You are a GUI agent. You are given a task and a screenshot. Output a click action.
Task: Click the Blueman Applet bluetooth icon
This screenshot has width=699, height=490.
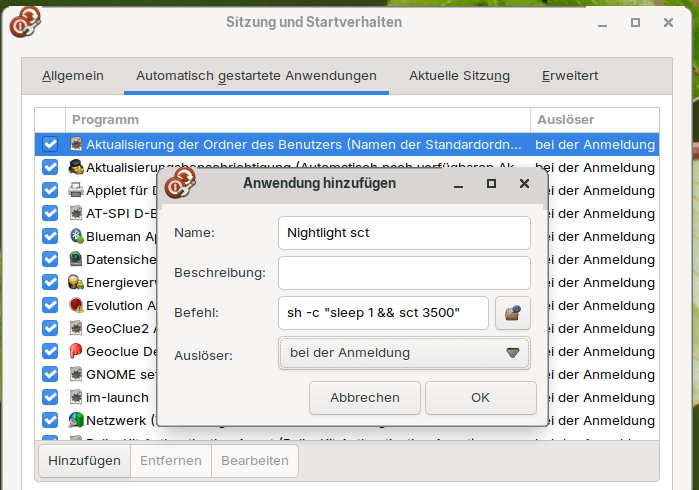click(x=76, y=236)
